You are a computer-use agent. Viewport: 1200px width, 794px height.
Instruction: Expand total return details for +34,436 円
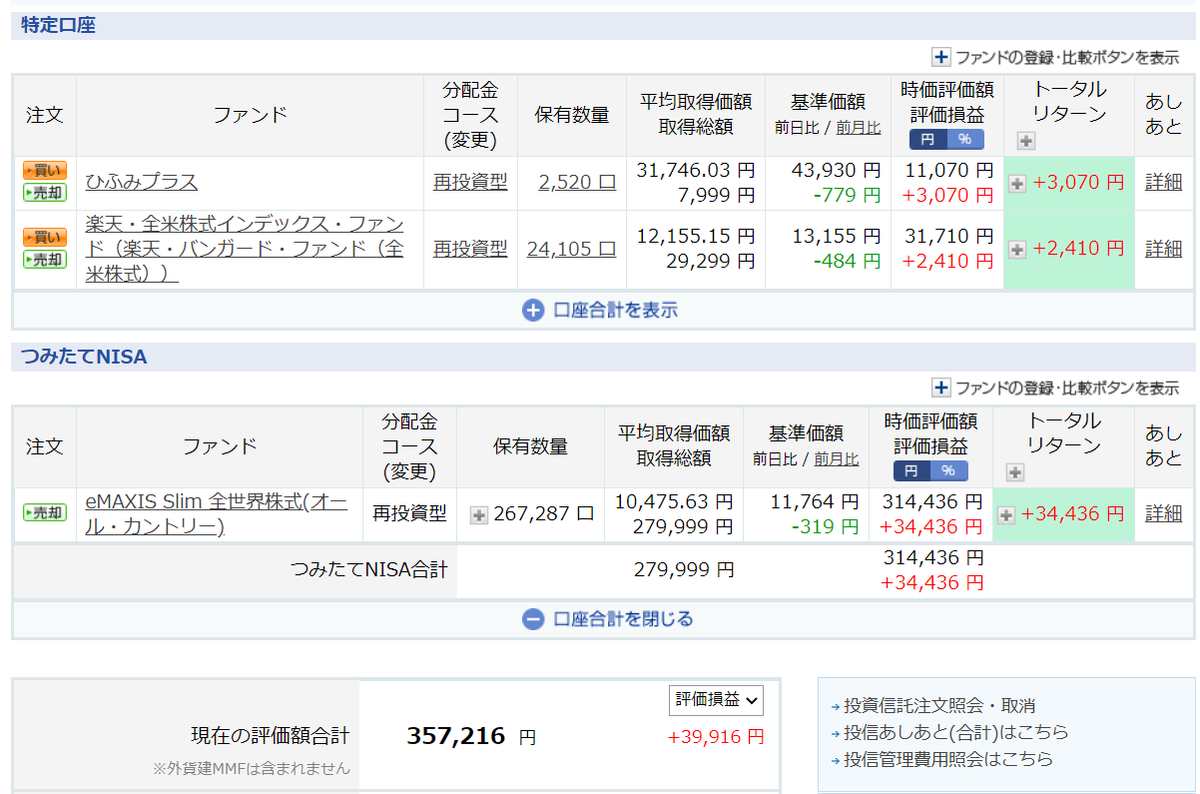click(1006, 515)
